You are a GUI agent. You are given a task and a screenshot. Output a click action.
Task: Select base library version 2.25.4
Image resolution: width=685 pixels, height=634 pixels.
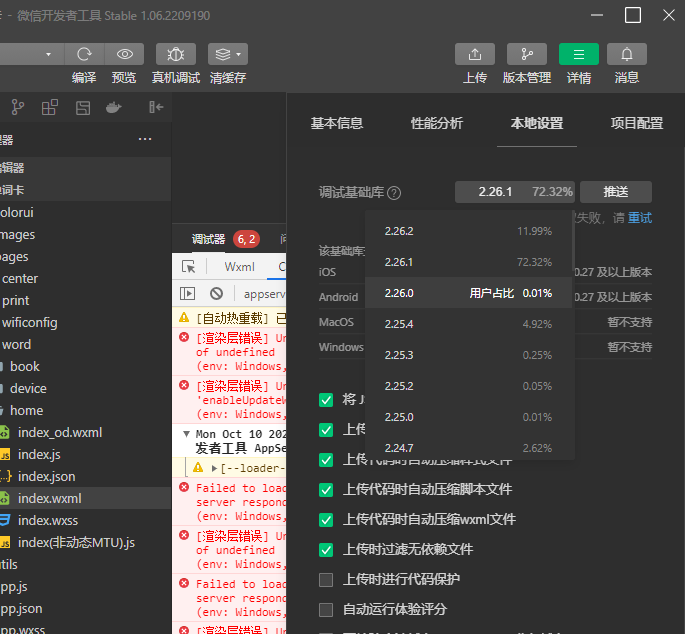pyautogui.click(x=468, y=324)
